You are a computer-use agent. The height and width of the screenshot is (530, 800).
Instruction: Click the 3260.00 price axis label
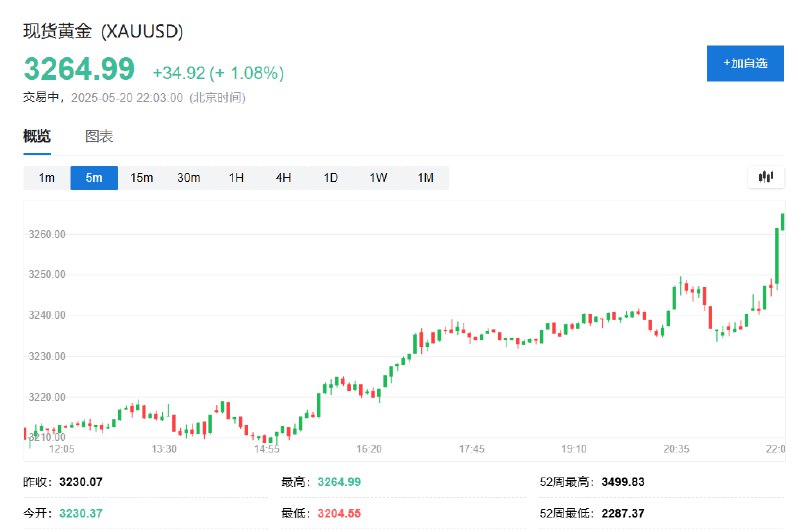click(47, 234)
